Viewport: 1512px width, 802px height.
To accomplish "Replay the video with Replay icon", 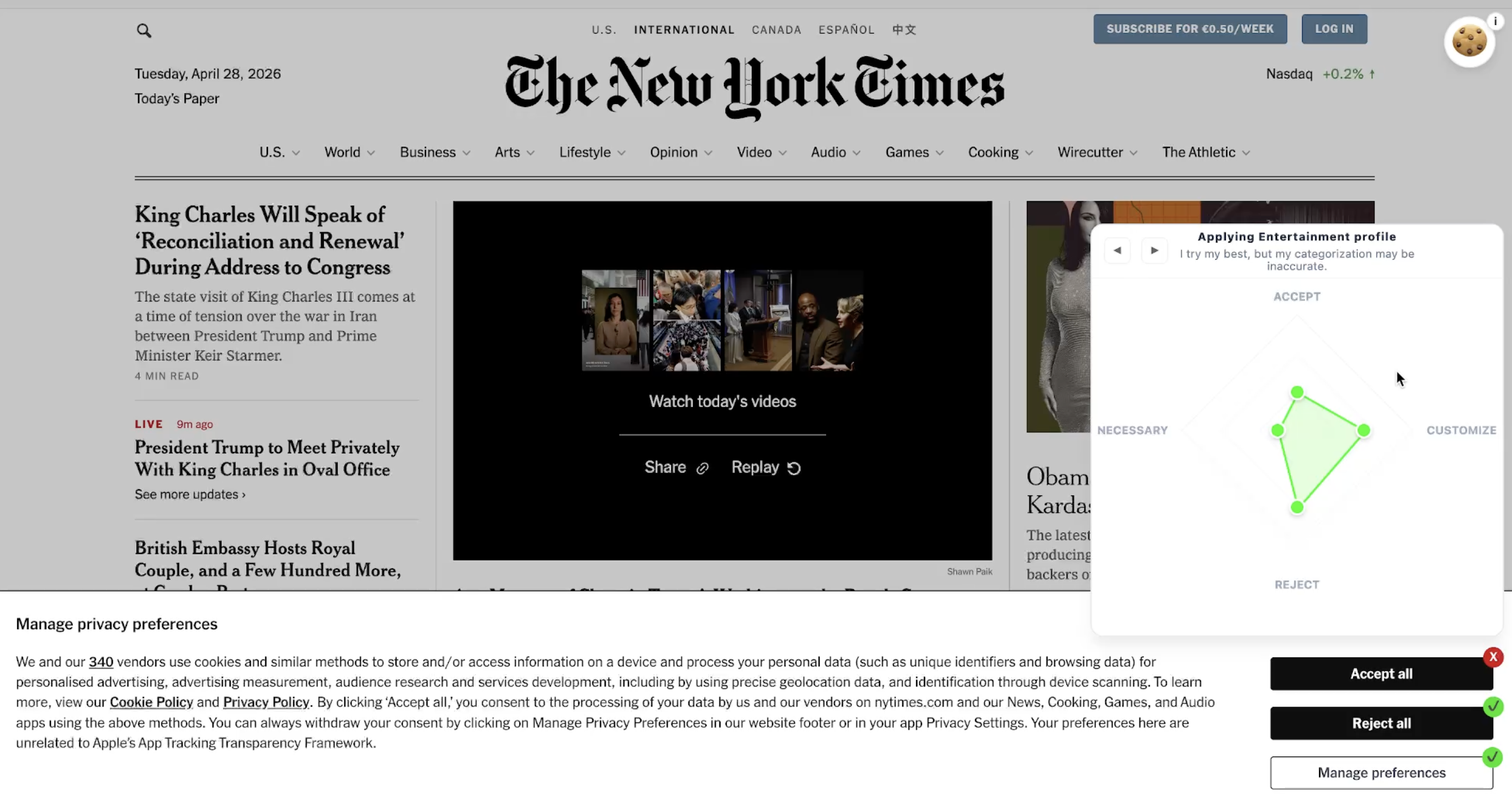I will click(x=794, y=468).
